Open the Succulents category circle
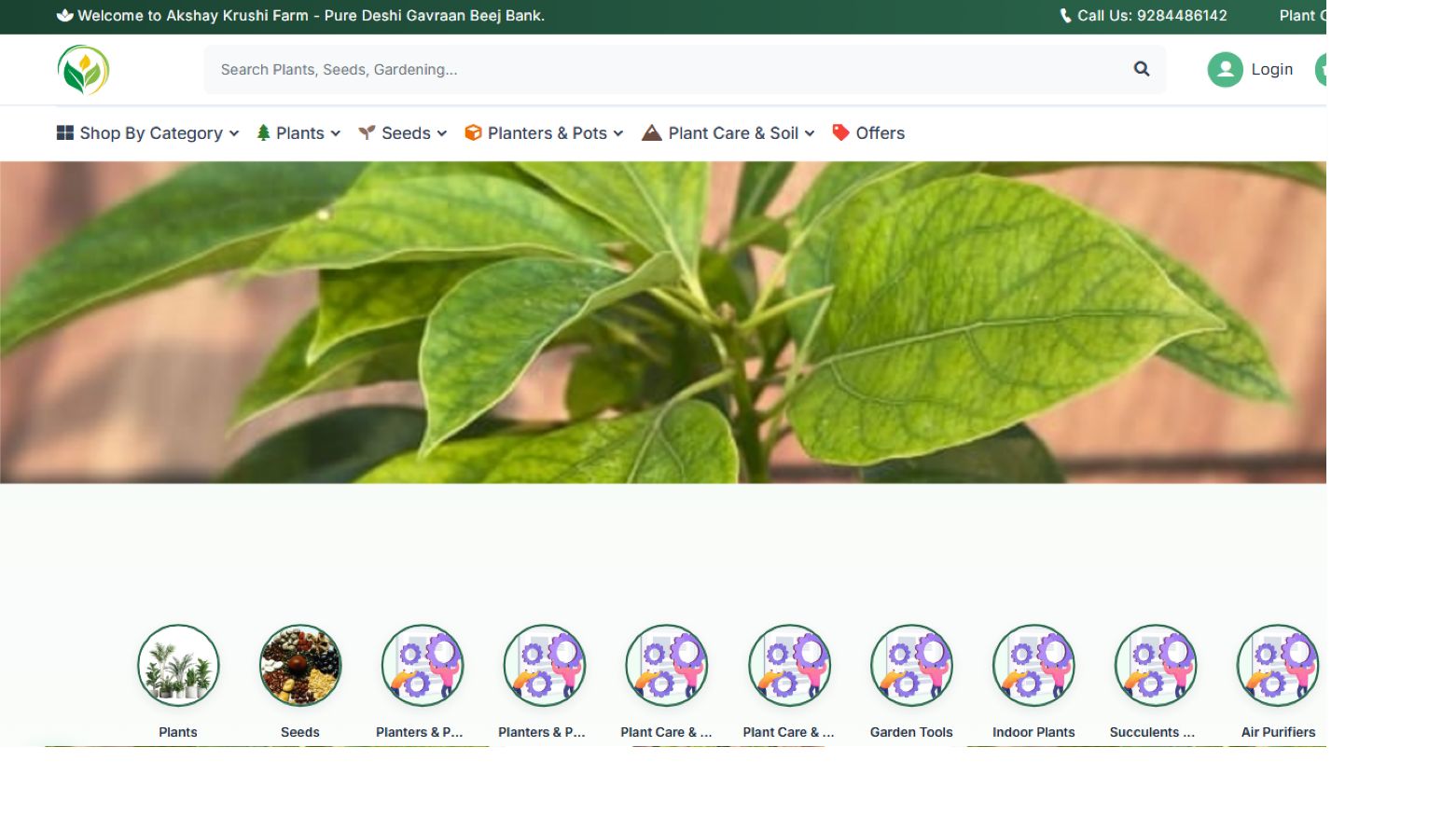This screenshot has width=1456, height=829. (x=1156, y=666)
